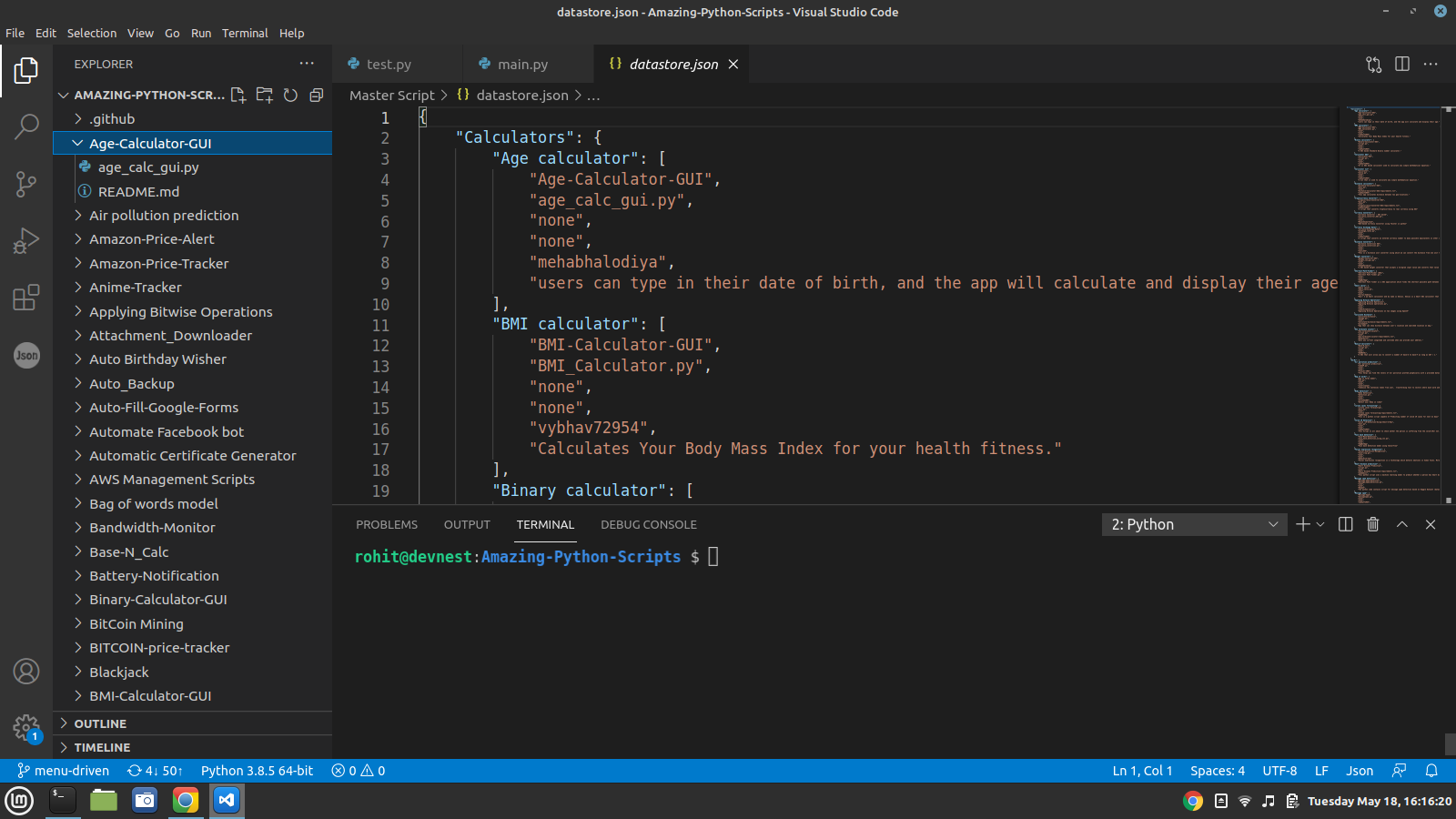Expand the Air pollution prediction folder
The image size is (1456, 819).
coord(192,215)
